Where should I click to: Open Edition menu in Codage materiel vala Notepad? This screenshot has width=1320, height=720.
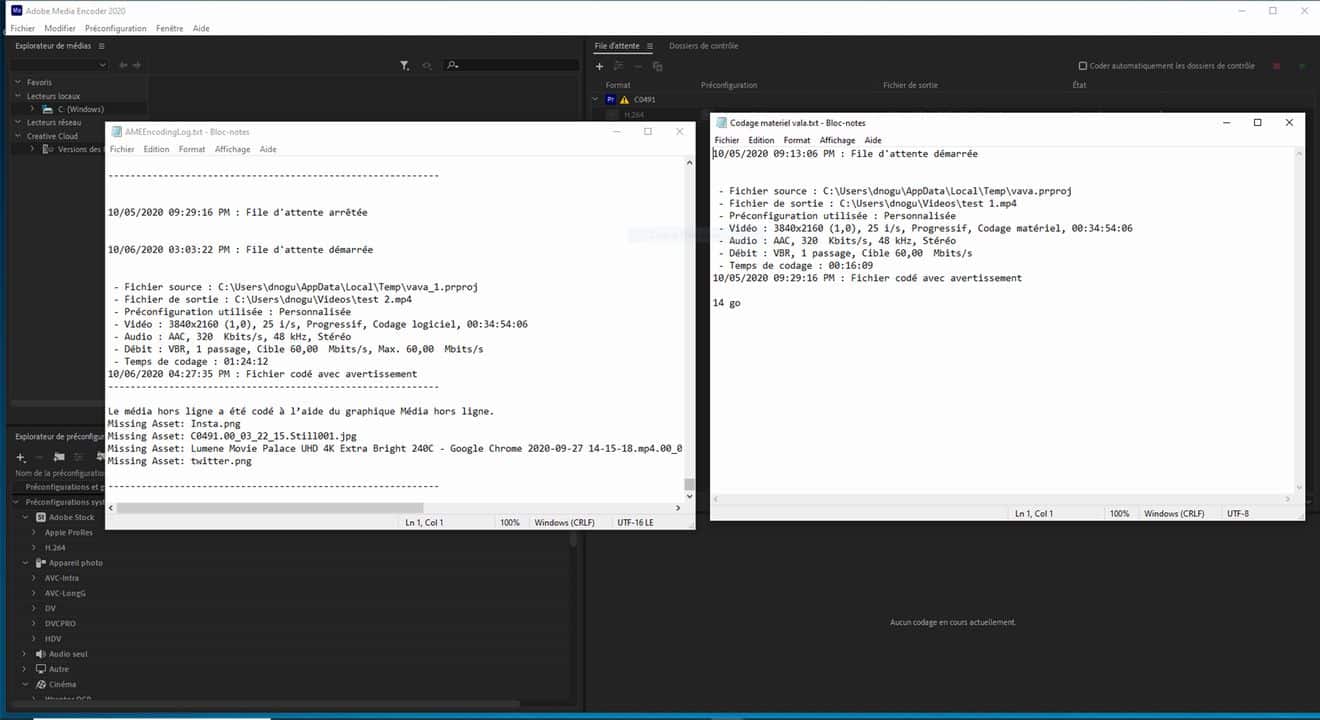(x=761, y=140)
